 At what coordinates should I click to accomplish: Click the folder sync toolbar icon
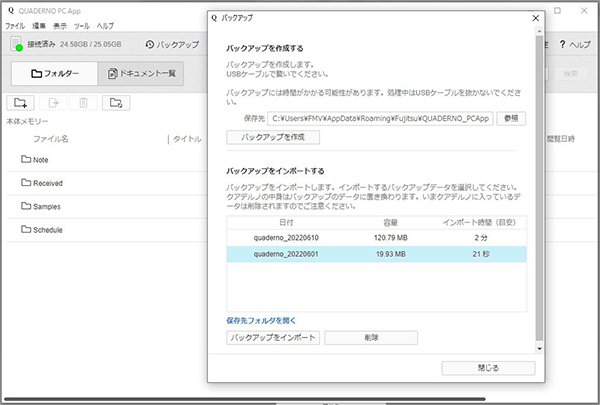point(116,103)
